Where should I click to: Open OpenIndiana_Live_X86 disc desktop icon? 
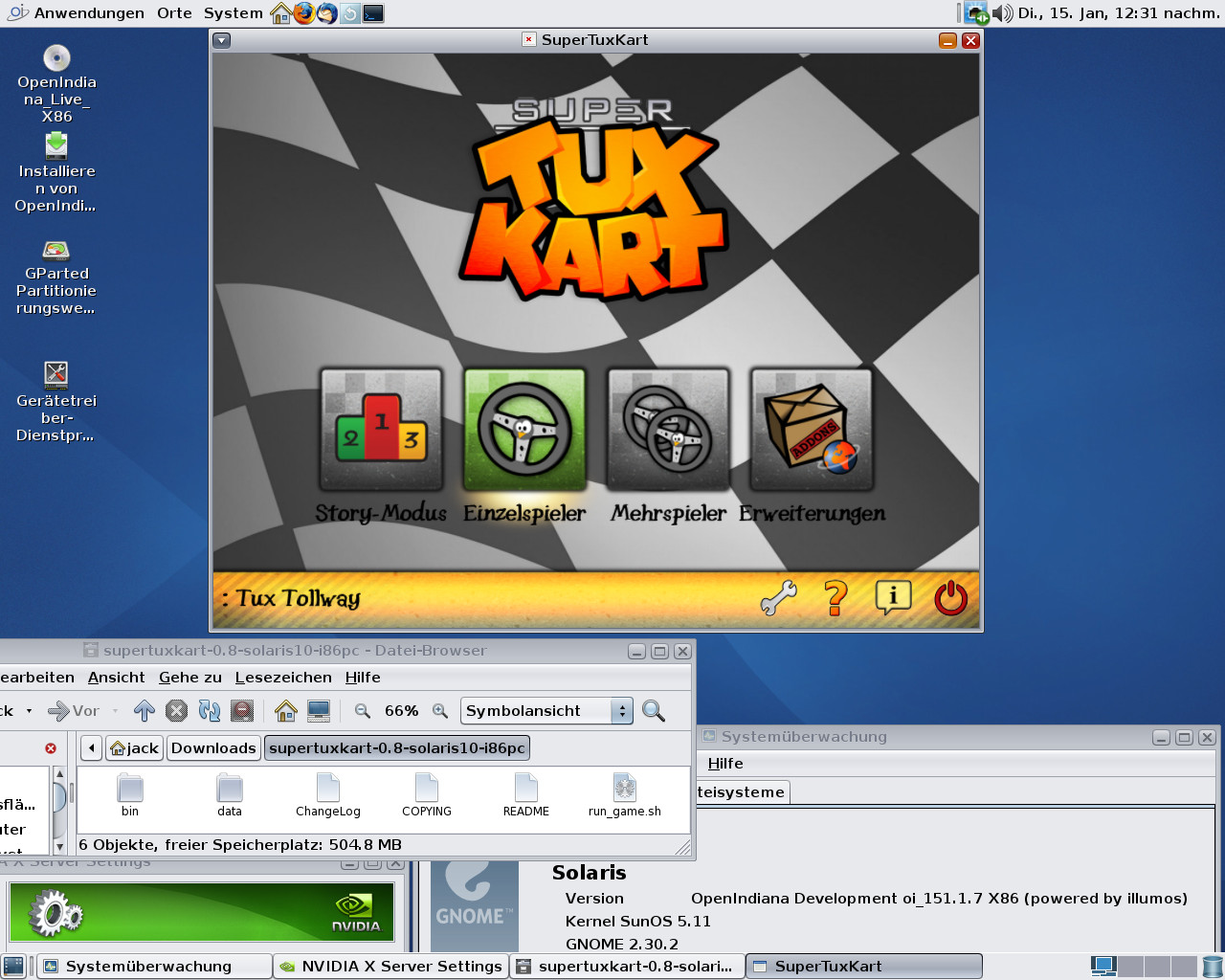click(56, 84)
